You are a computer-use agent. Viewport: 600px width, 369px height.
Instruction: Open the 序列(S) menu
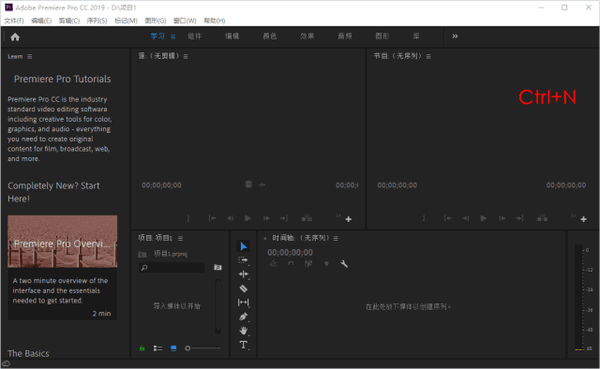[97, 21]
